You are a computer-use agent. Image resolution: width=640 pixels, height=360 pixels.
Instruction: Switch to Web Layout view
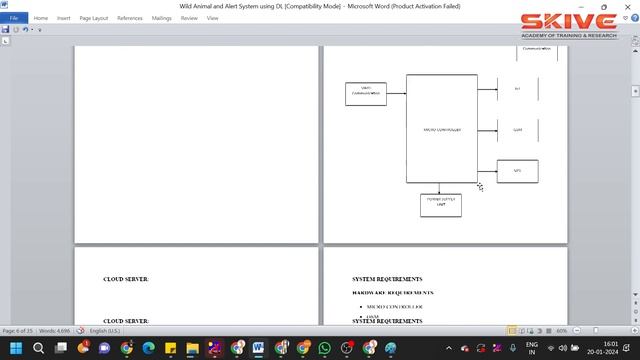[x=530, y=331]
